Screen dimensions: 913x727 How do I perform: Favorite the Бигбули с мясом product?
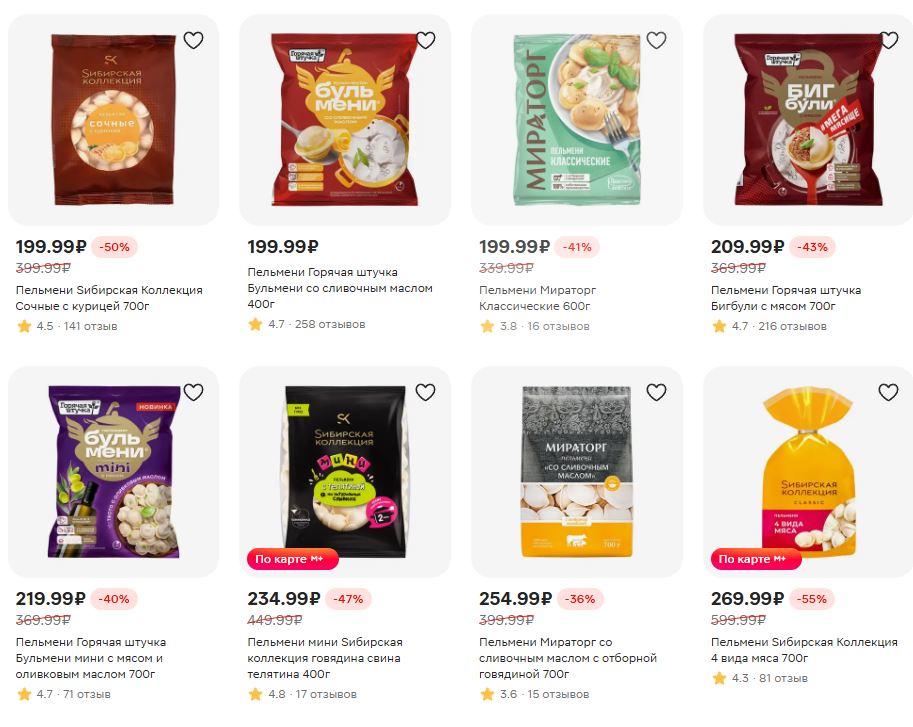point(889,40)
